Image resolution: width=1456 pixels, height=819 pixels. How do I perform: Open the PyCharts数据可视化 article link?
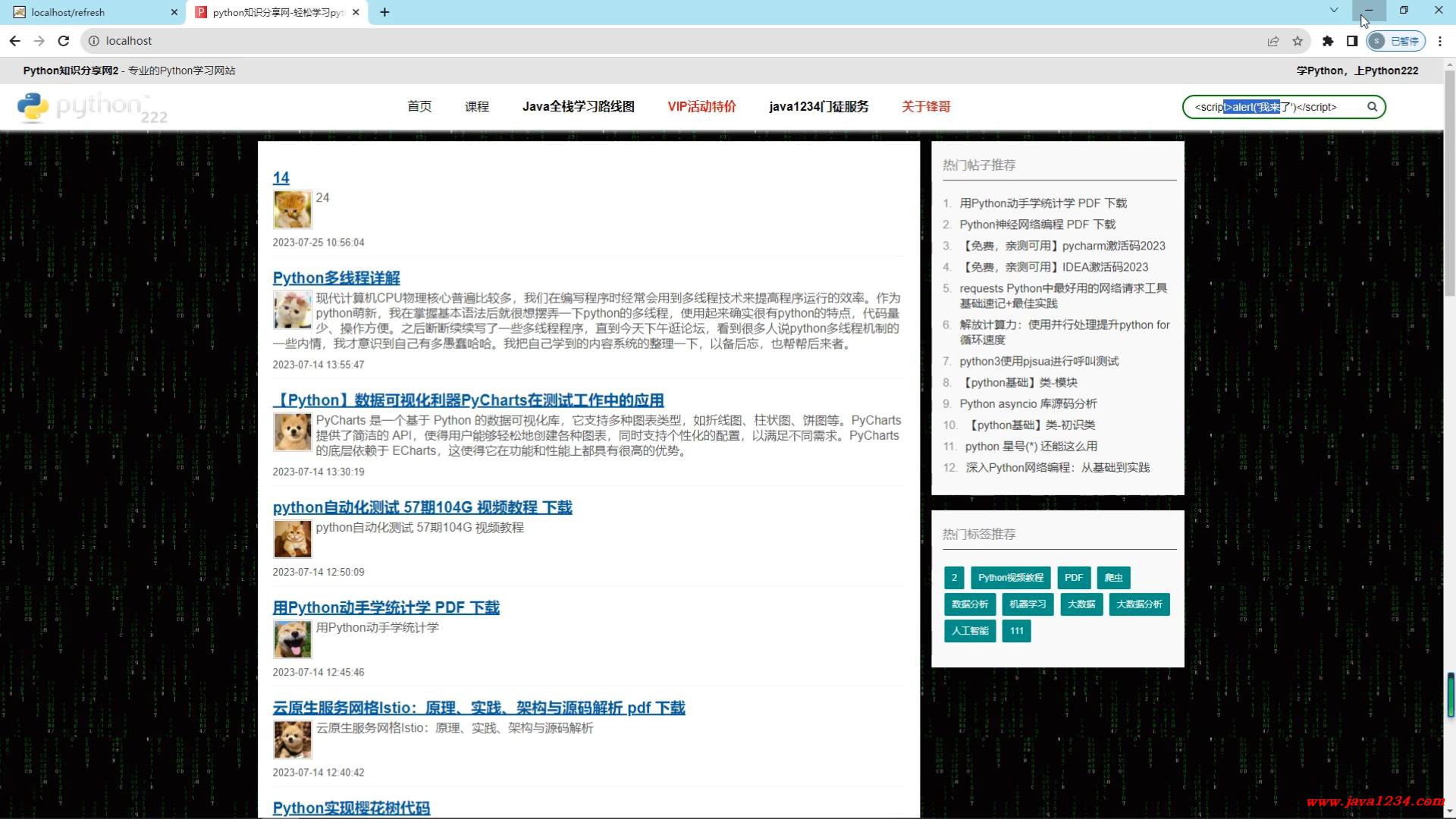click(468, 400)
